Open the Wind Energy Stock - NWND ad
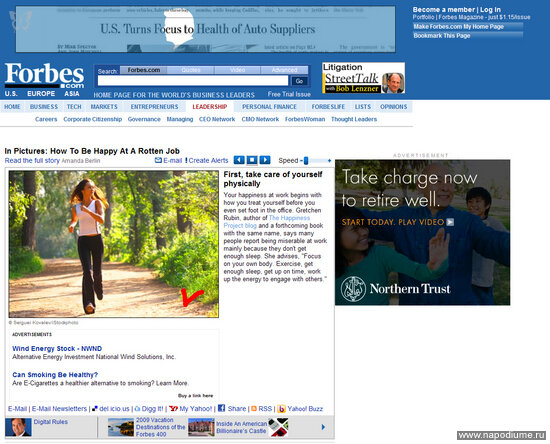Screen dimensions: 550x444 point(57,349)
